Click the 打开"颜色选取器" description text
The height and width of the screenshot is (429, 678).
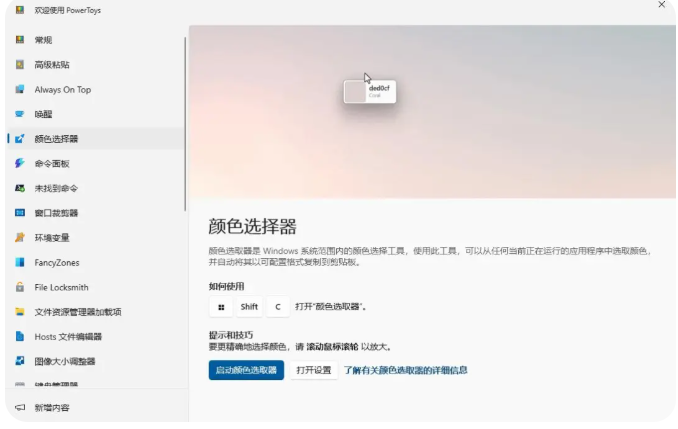(x=331, y=307)
